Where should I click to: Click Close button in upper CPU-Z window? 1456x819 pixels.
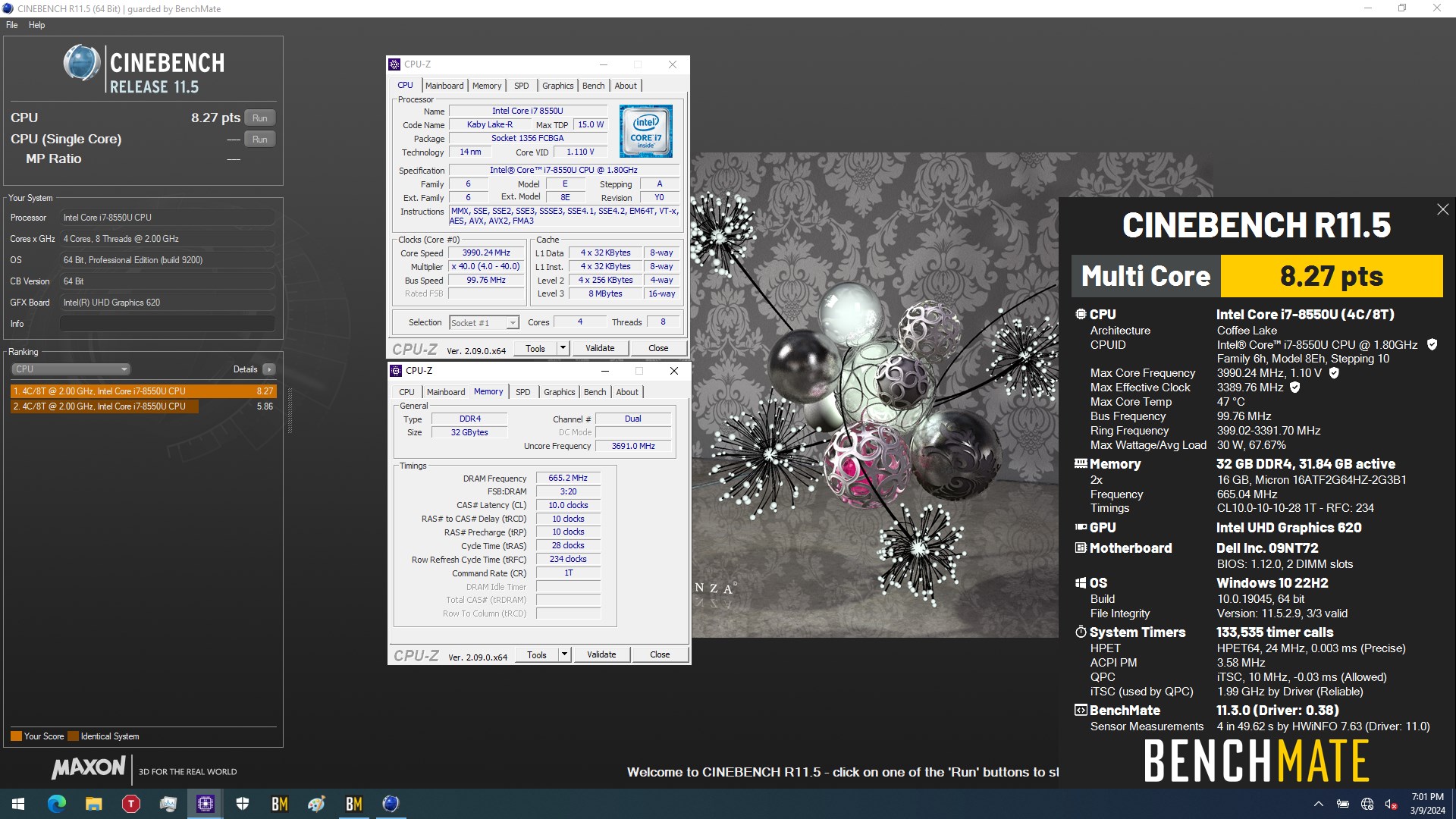[x=658, y=349]
